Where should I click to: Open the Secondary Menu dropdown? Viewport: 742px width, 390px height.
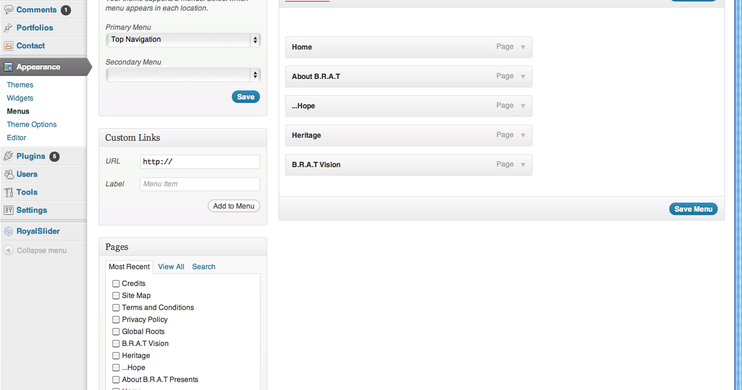183,75
